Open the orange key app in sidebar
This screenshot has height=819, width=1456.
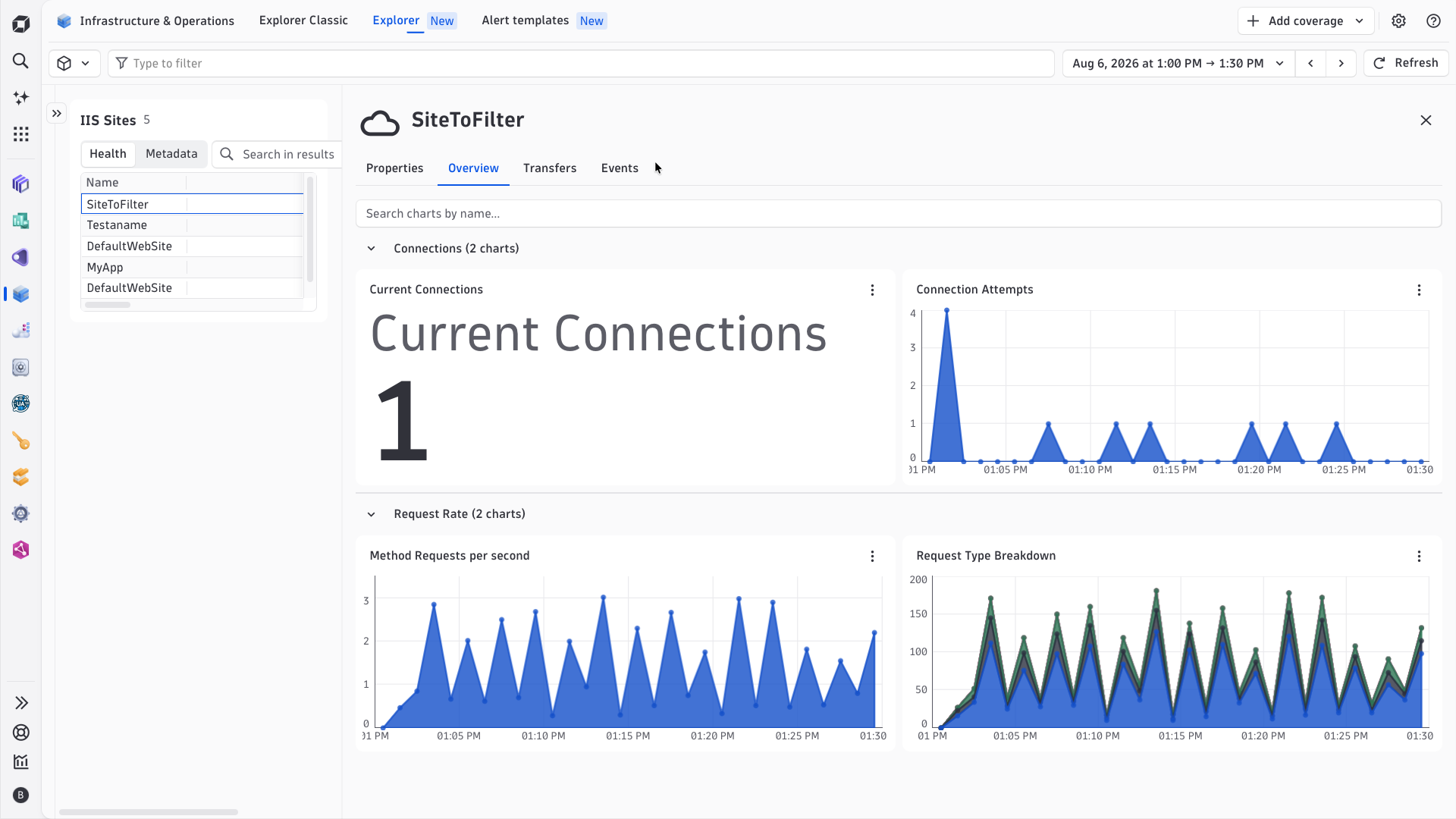coord(21,441)
